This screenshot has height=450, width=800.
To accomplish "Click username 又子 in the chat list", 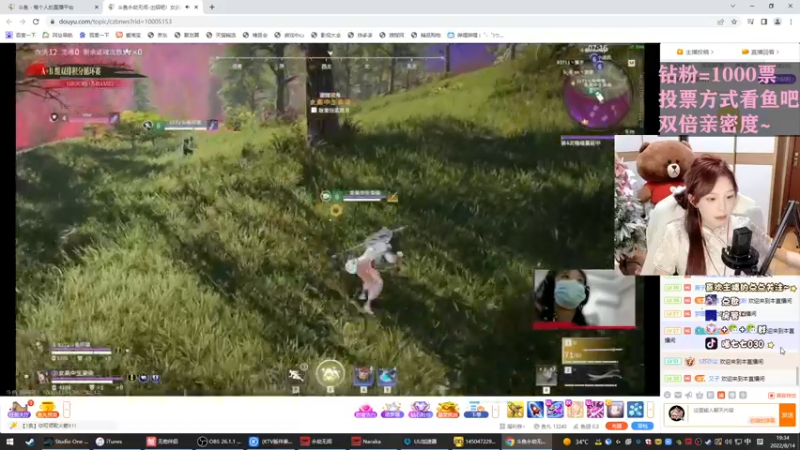I will tap(714, 379).
